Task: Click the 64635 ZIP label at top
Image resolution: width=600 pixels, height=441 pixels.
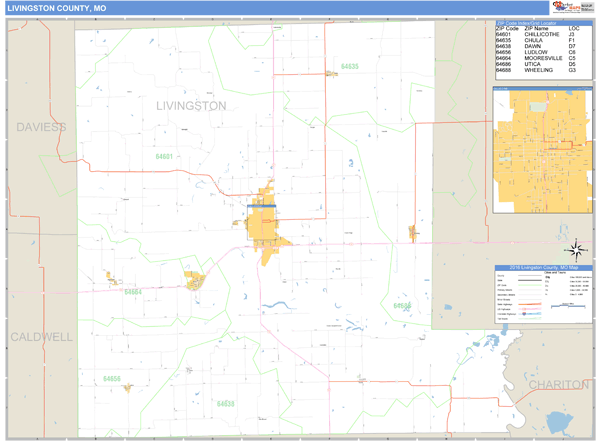Action: coord(349,66)
